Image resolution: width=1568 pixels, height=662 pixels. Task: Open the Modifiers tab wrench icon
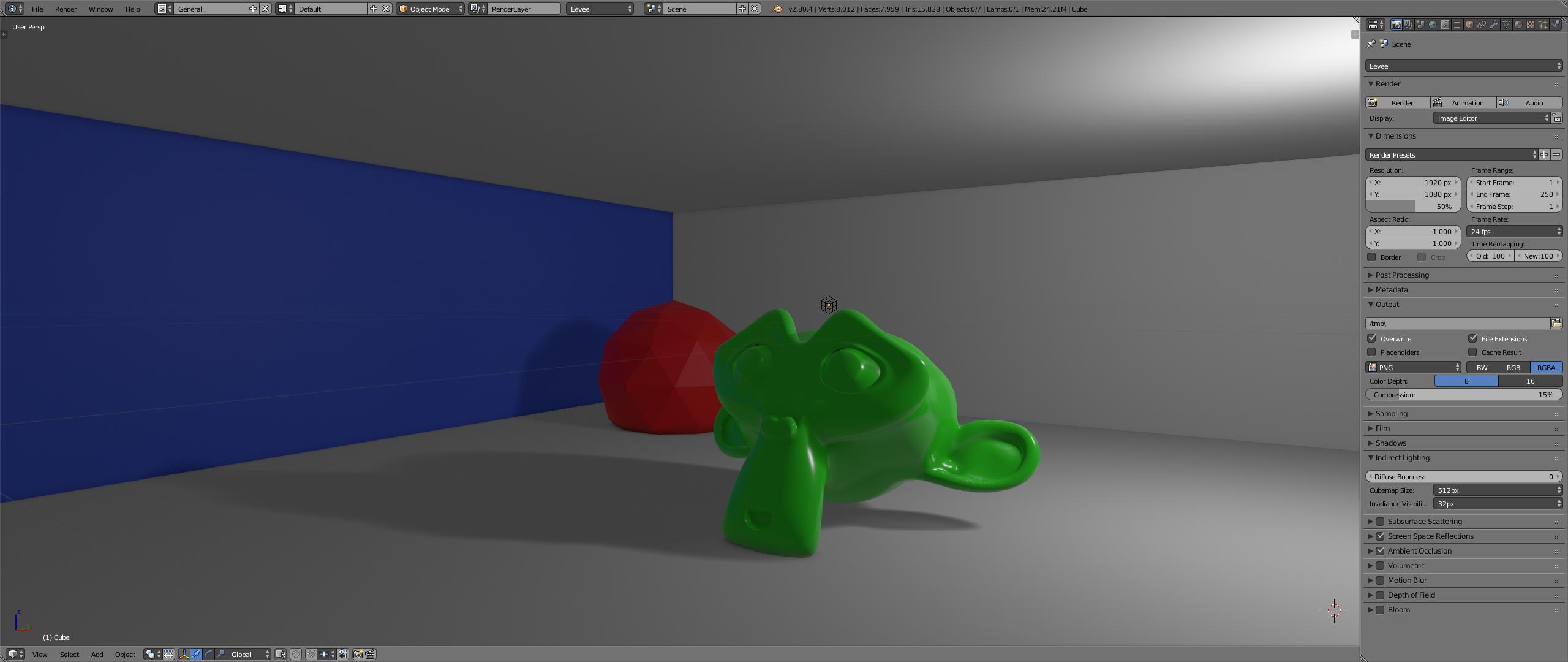1494,25
